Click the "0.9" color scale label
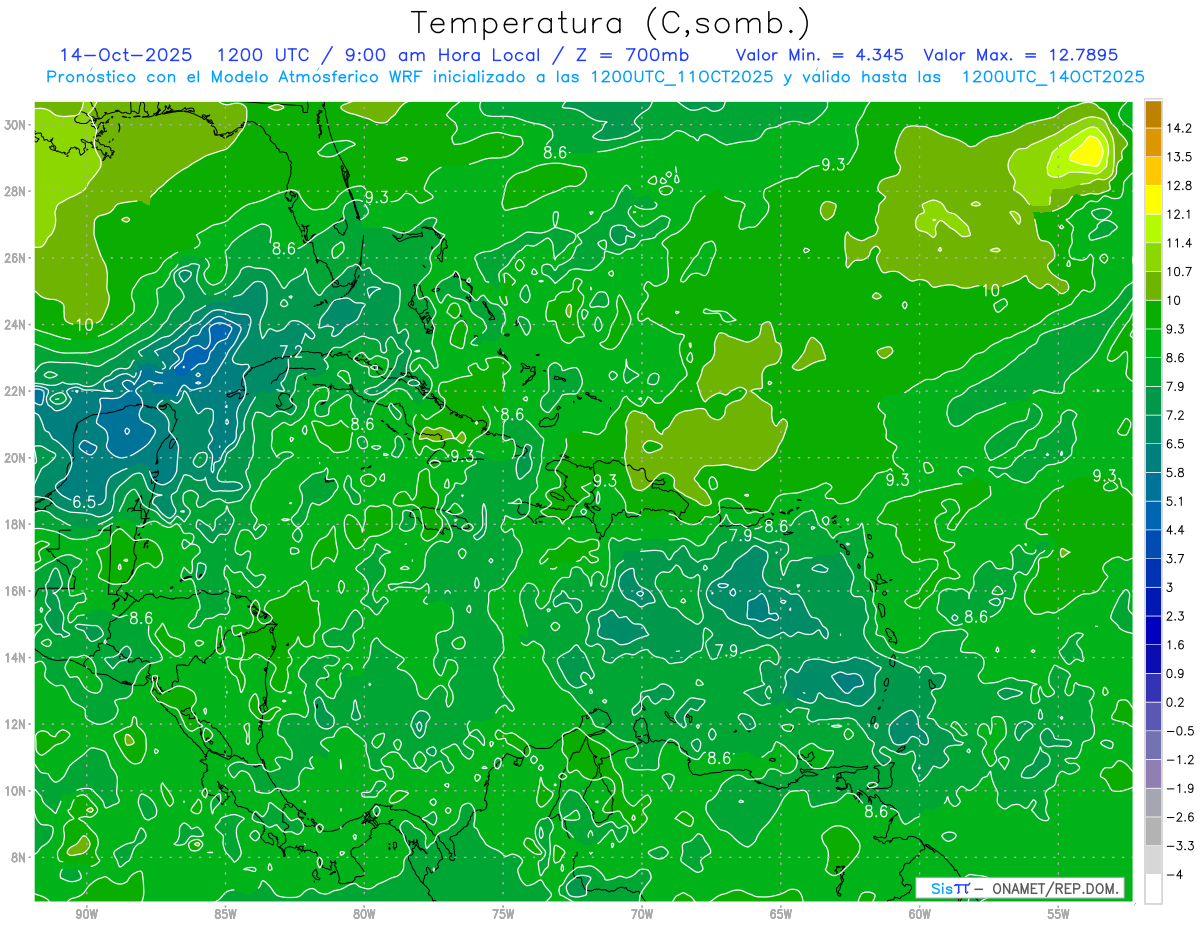The height and width of the screenshot is (927, 1200). 1176,673
